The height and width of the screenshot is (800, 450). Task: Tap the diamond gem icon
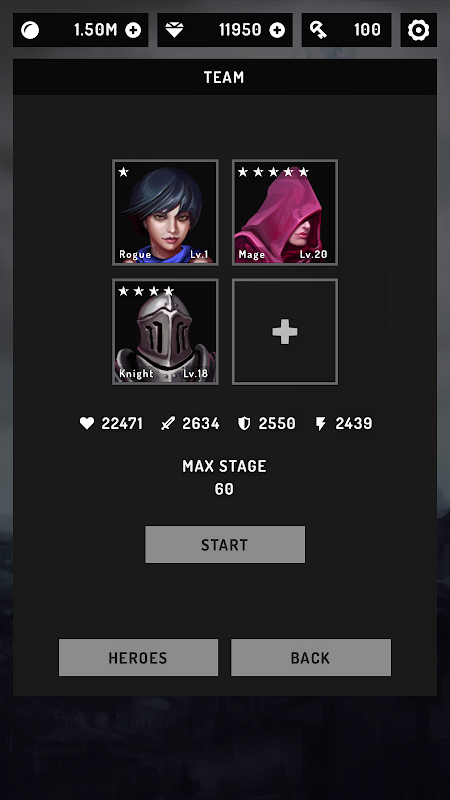[x=174, y=31]
